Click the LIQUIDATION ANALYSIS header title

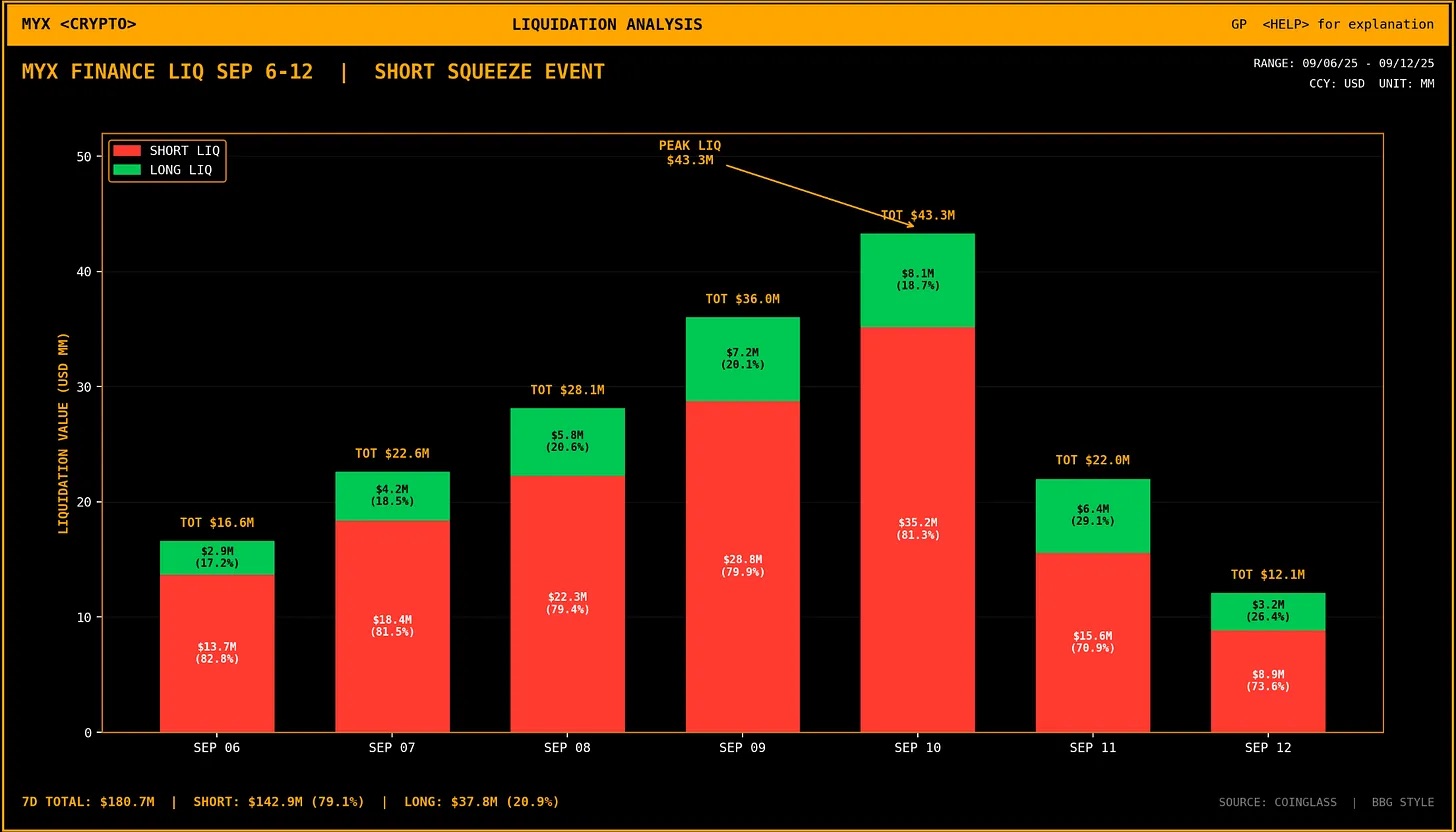(x=606, y=24)
